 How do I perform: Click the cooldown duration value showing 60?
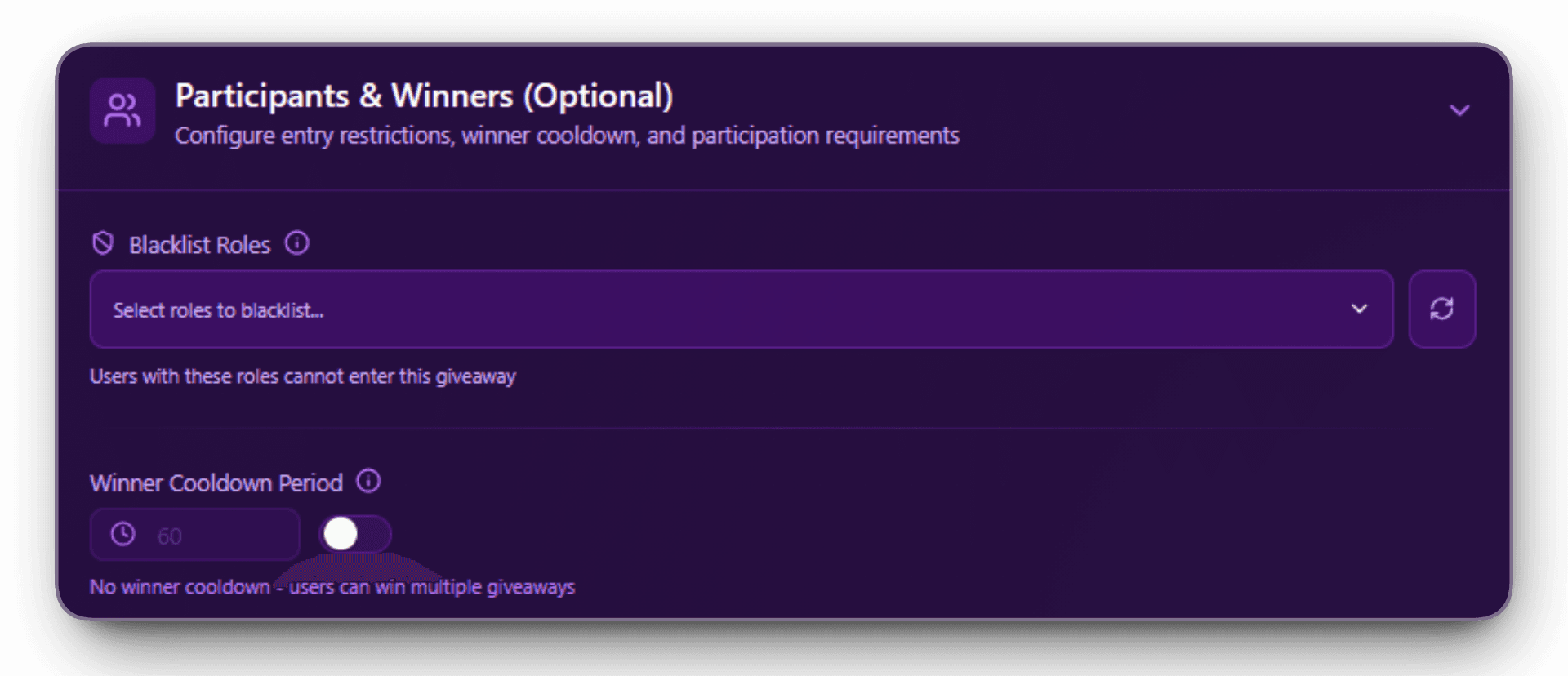pyautogui.click(x=169, y=535)
